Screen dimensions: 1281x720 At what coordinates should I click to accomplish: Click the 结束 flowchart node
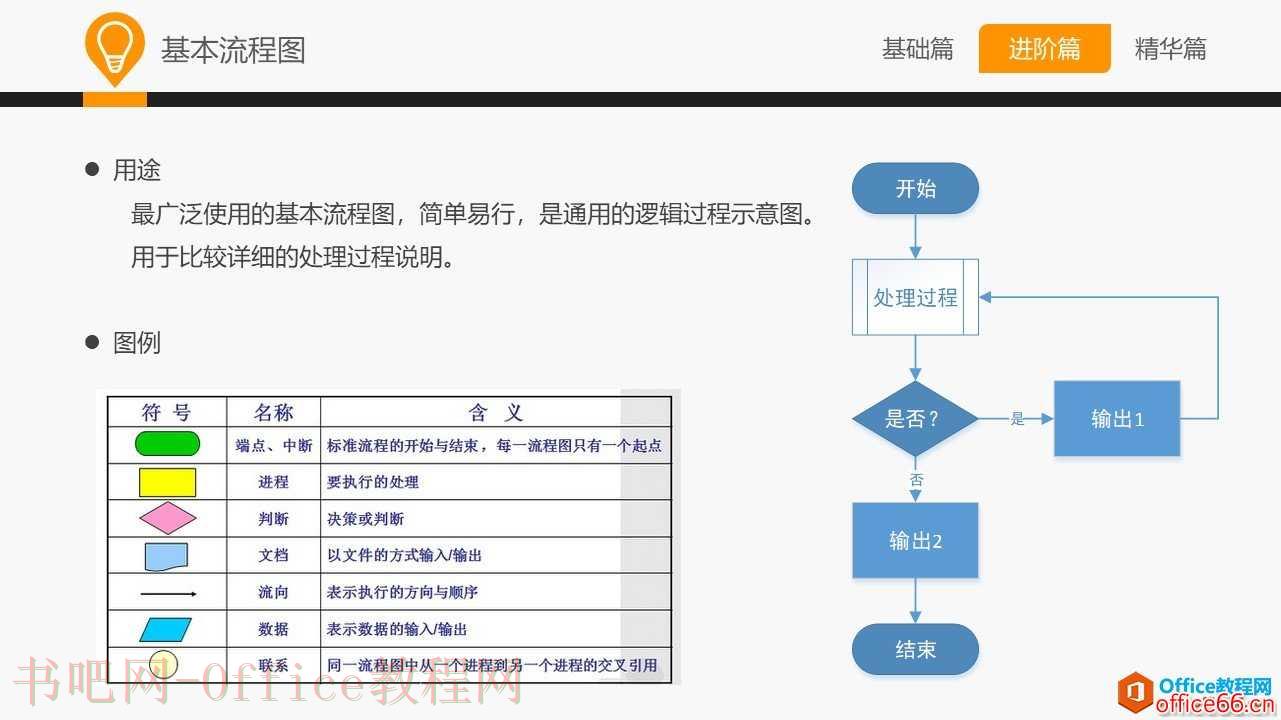[915, 649]
